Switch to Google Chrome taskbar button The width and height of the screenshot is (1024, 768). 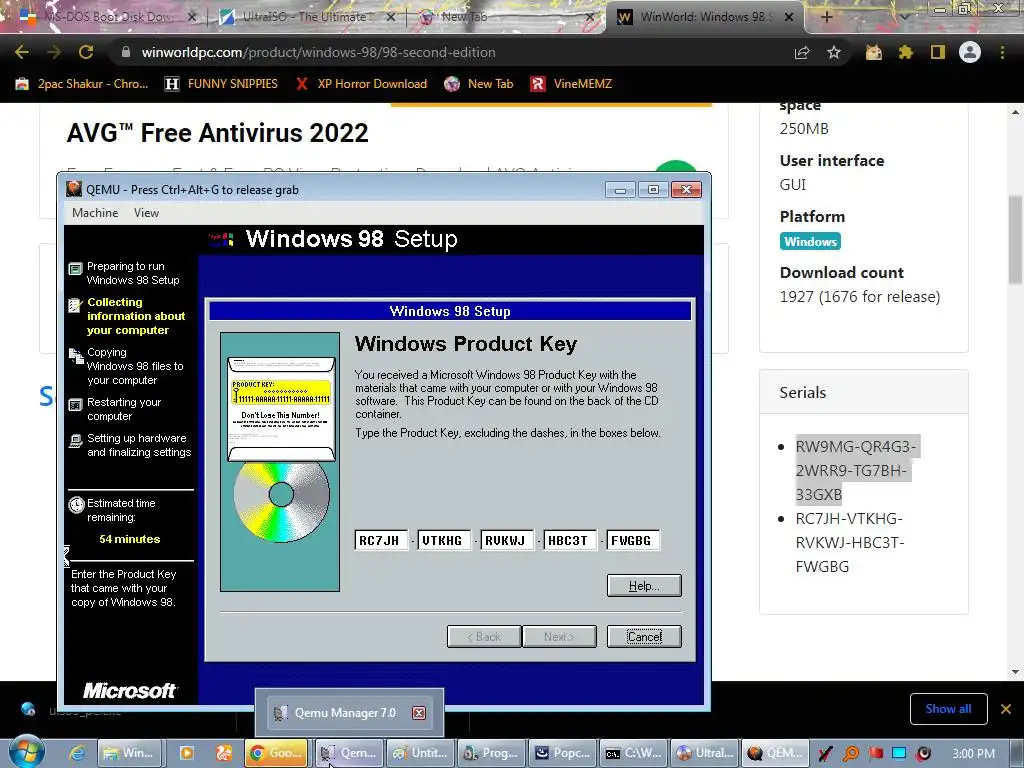pos(276,753)
